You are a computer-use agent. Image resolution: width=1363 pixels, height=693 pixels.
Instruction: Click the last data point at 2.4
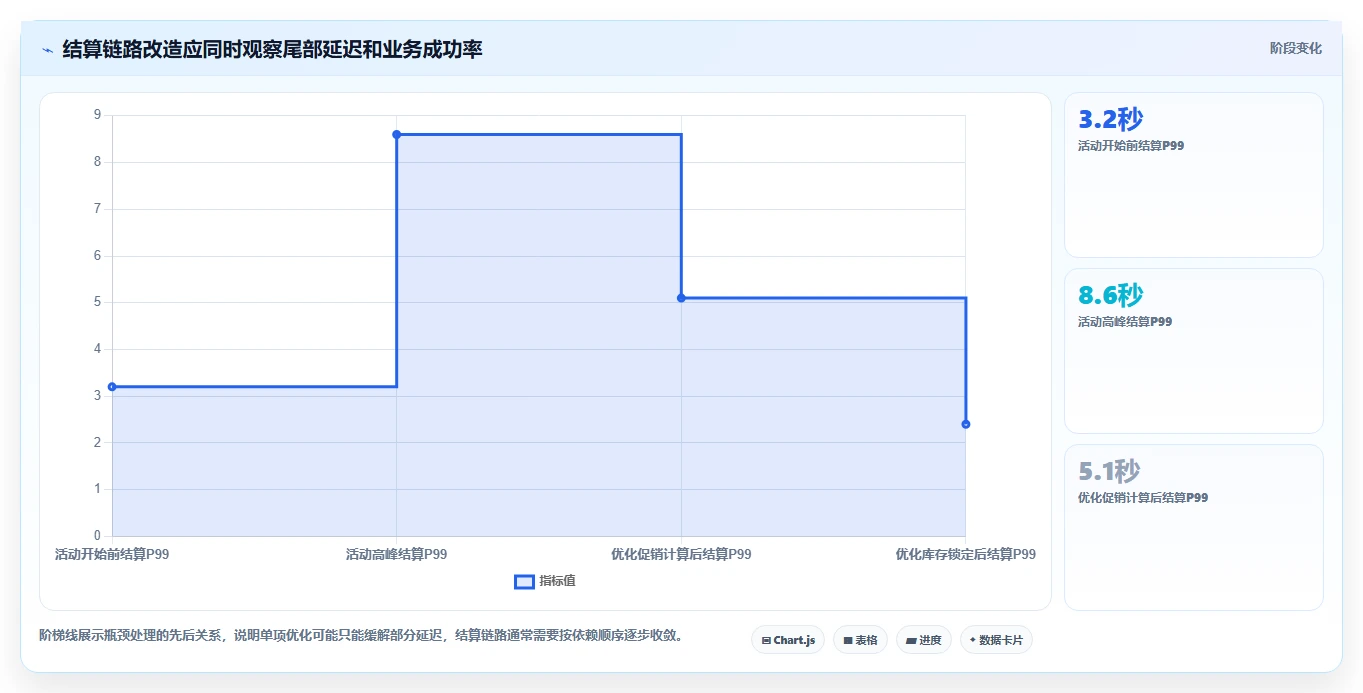pos(966,424)
